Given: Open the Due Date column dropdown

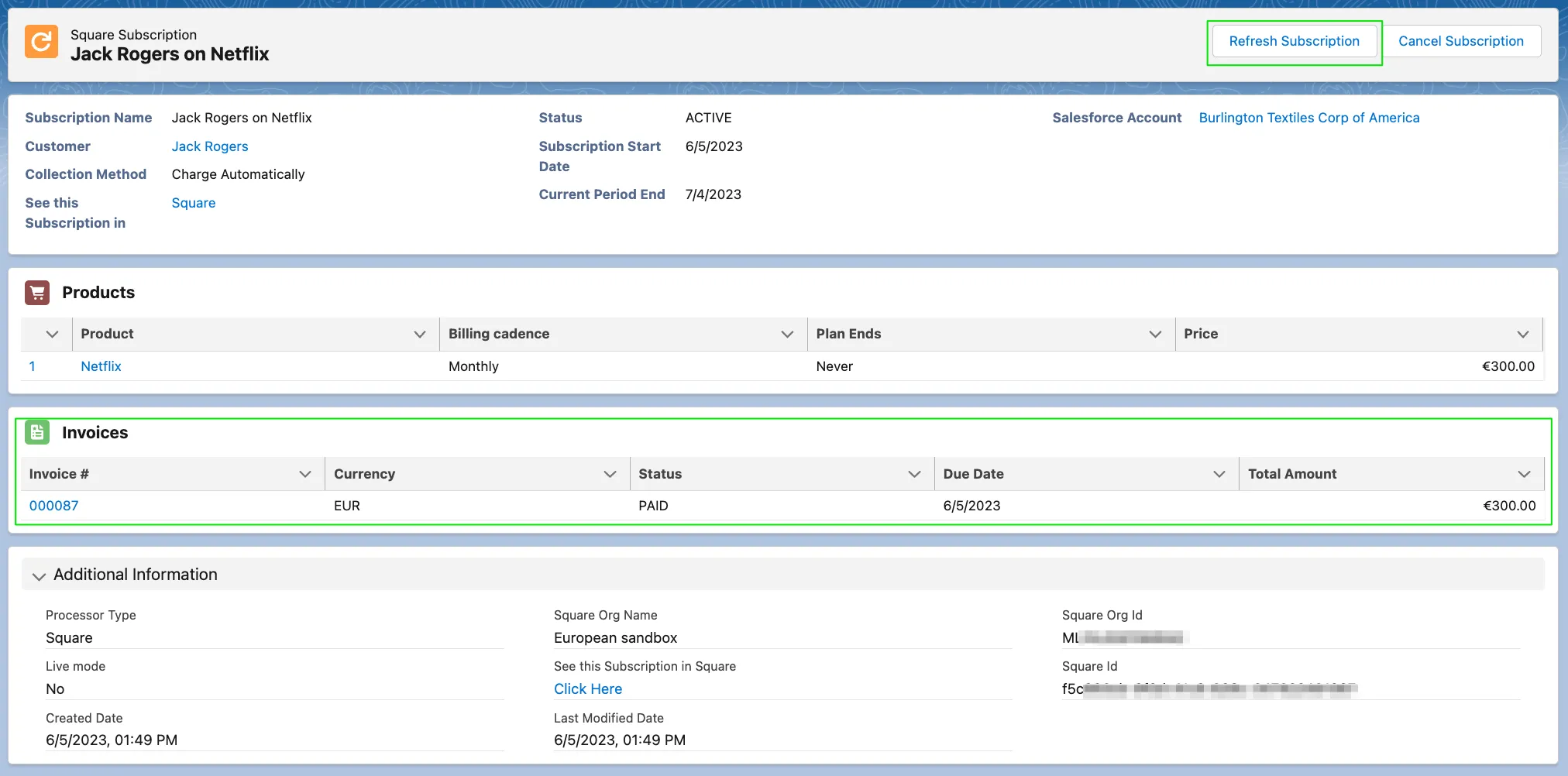Looking at the screenshot, I should (x=1219, y=474).
